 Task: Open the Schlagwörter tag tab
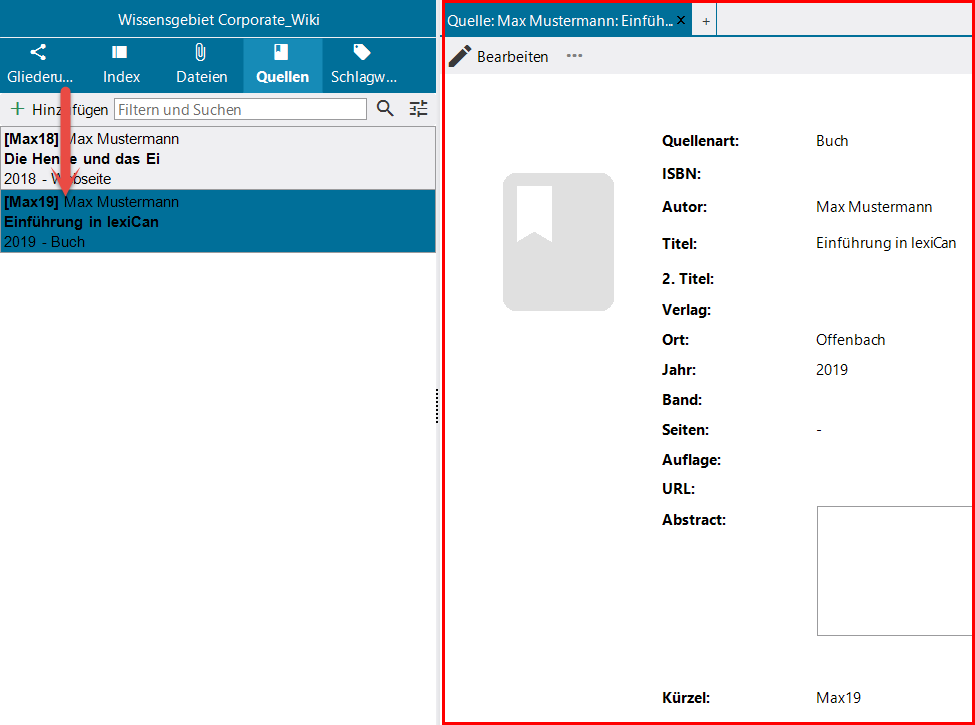[363, 65]
